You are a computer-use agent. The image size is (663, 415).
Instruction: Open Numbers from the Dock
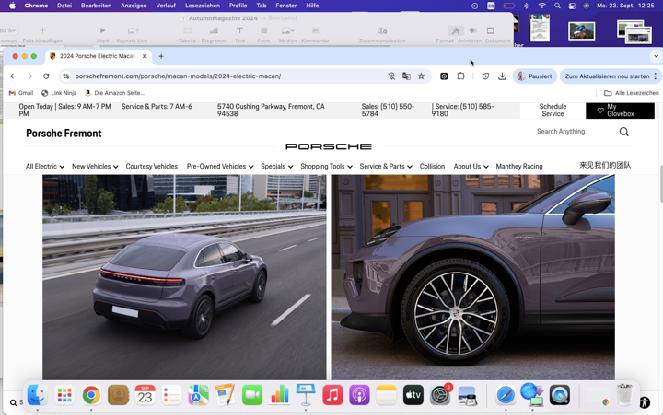279,395
